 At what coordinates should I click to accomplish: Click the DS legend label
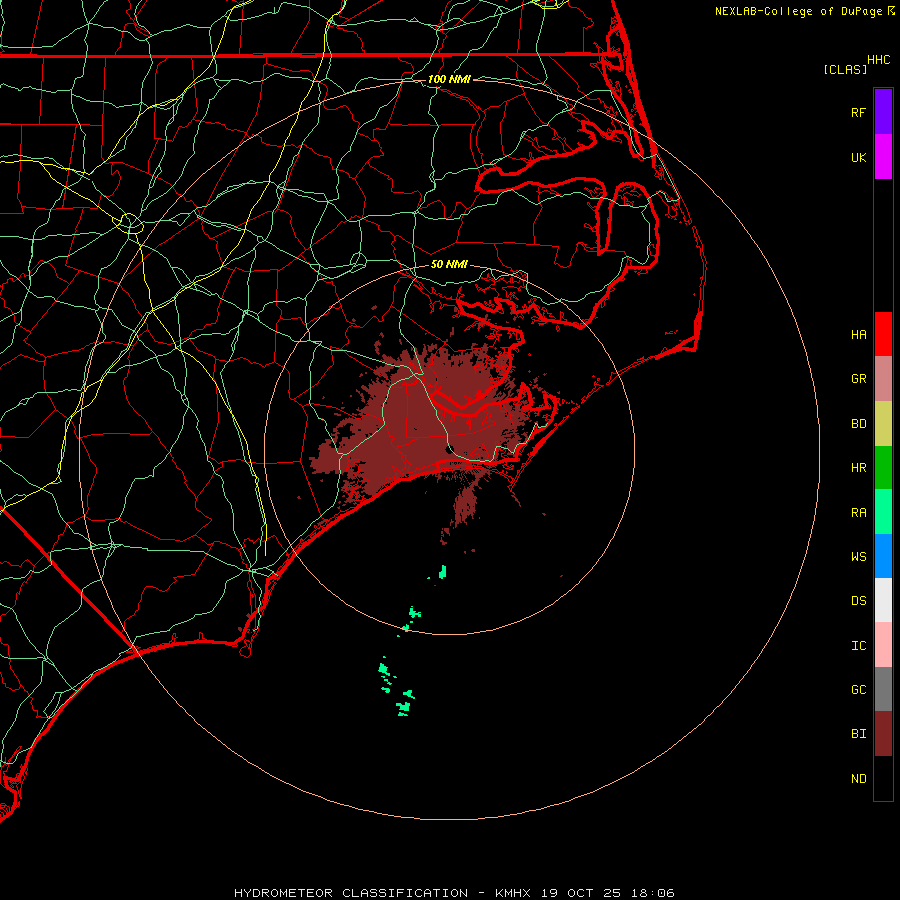(858, 601)
